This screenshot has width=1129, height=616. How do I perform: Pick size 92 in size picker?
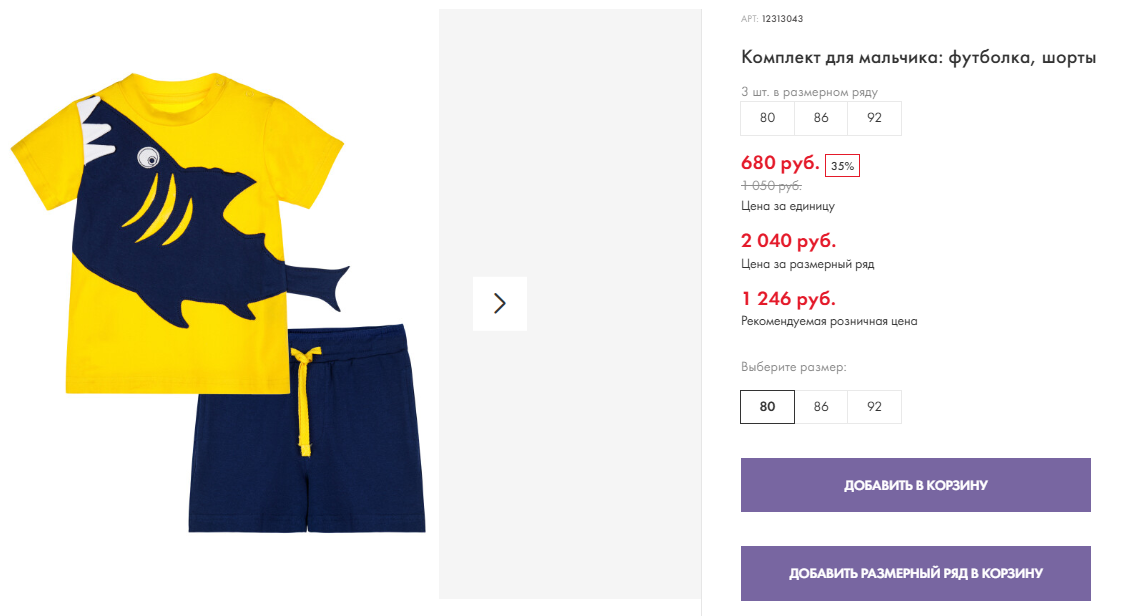874,407
